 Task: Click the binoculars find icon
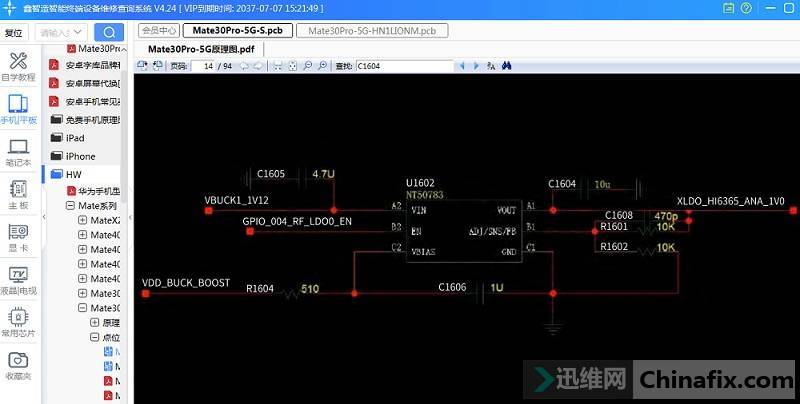[507, 66]
